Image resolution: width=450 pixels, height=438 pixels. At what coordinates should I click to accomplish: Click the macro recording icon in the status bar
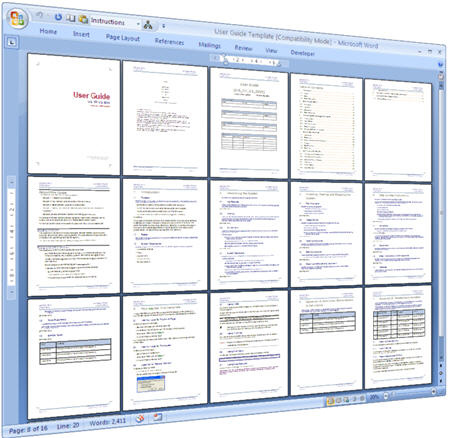(x=157, y=416)
